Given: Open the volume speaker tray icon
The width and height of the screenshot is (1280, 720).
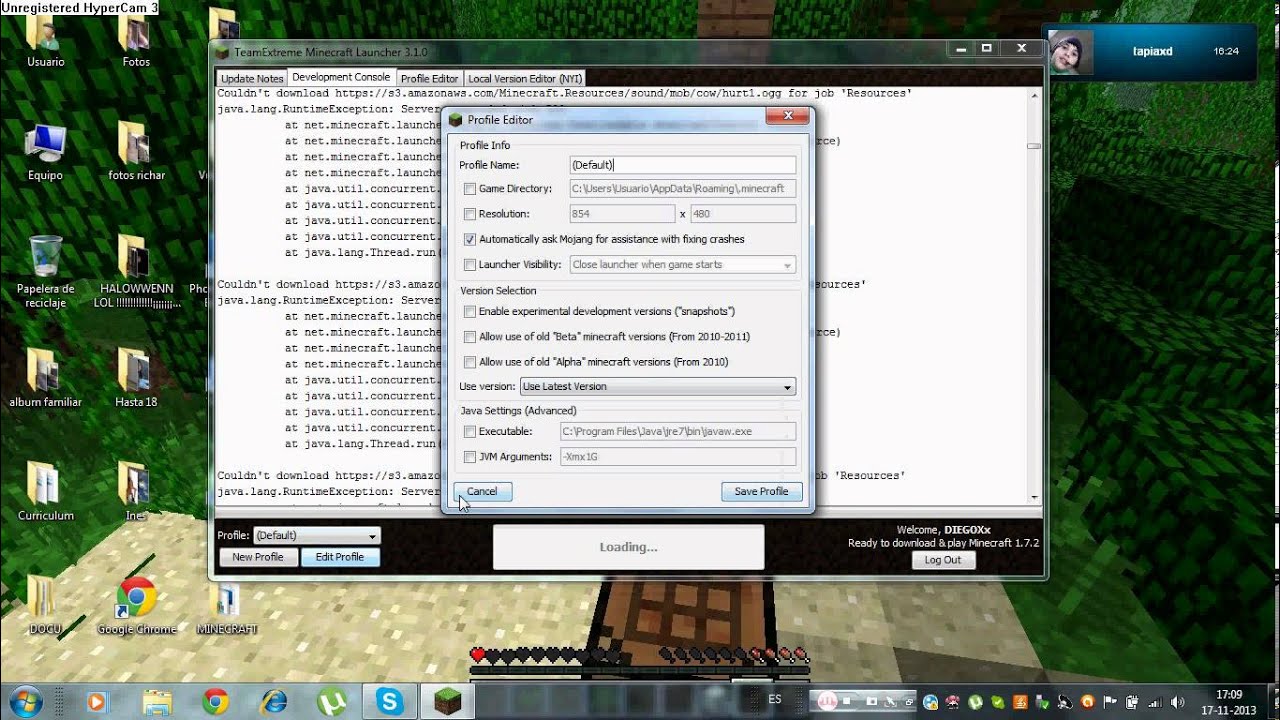Looking at the screenshot, I should 1178,702.
